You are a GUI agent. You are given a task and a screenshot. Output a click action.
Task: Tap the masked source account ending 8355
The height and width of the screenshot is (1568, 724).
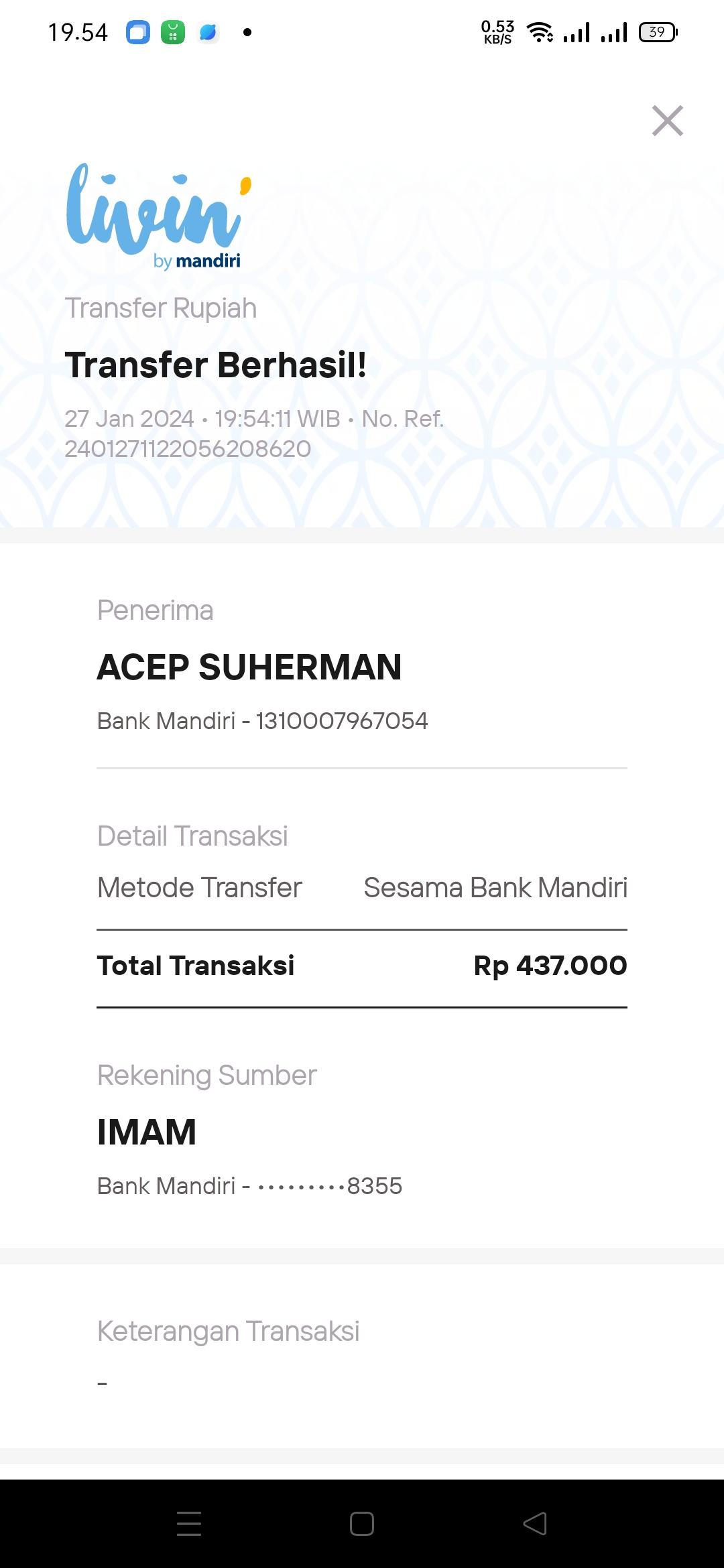(249, 1186)
